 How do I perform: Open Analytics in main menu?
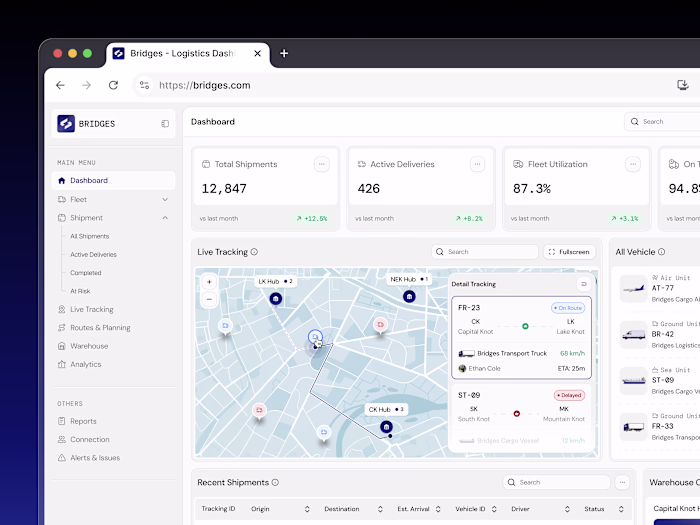(85, 364)
